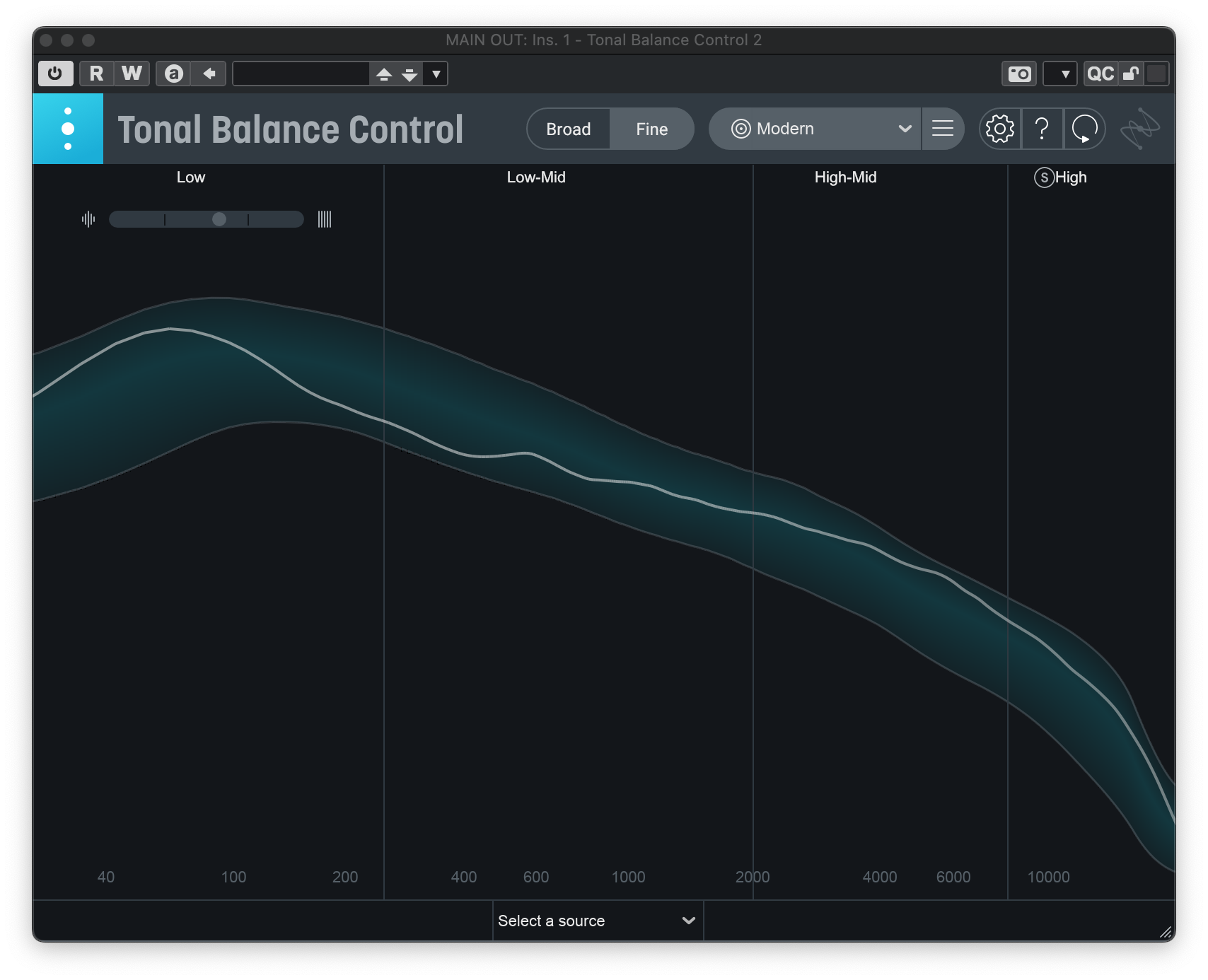Show Quick Controls with QC button
The image size is (1208, 980).
click(x=1100, y=74)
